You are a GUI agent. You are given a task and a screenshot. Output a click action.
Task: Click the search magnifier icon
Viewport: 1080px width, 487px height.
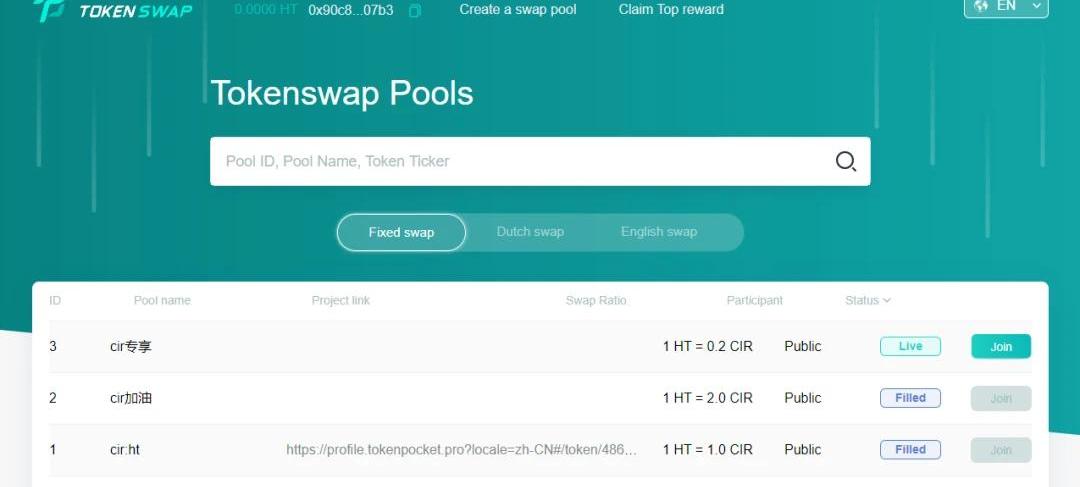click(846, 162)
